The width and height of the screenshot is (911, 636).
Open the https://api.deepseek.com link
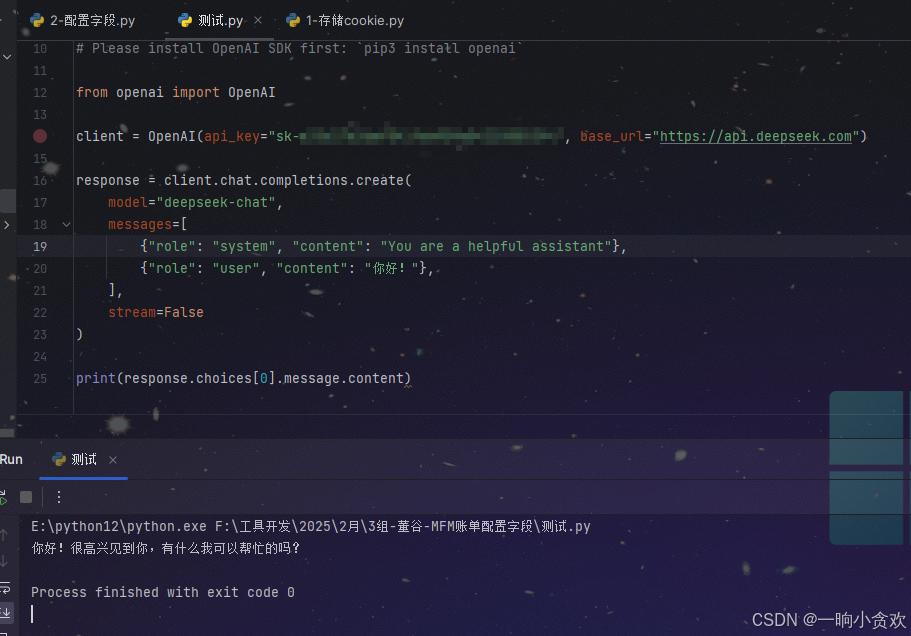click(x=756, y=136)
